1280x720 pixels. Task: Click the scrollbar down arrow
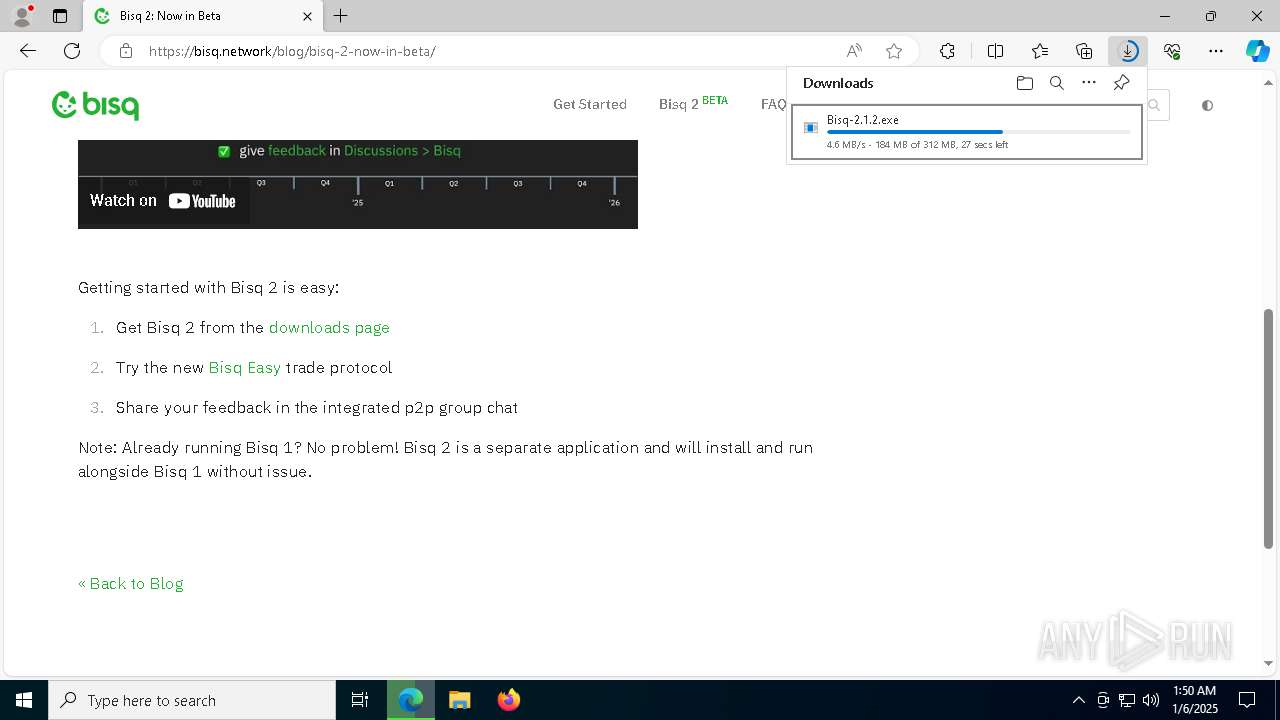(x=1268, y=663)
